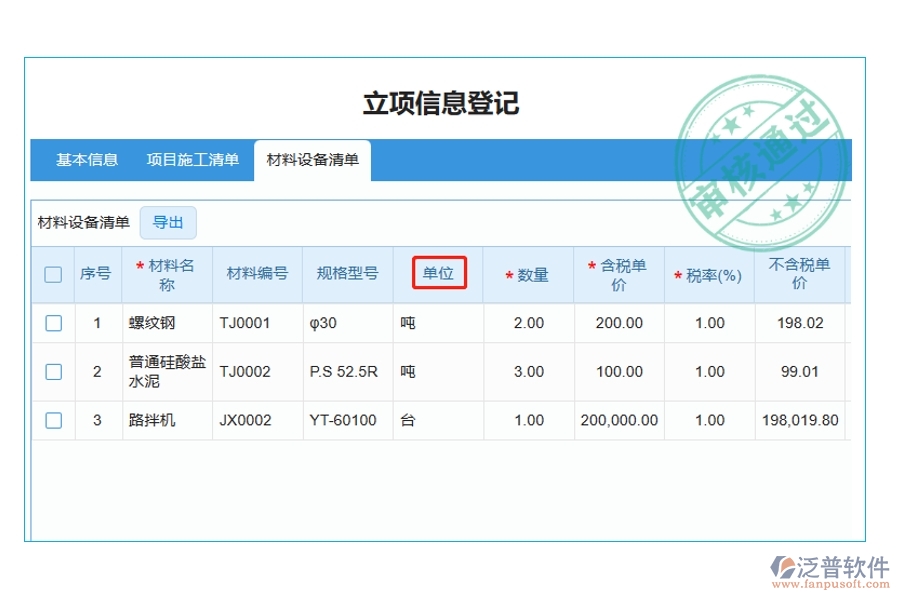The image size is (900, 600).
Task: Click the 材料名称 column header
Action: [x=166, y=275]
